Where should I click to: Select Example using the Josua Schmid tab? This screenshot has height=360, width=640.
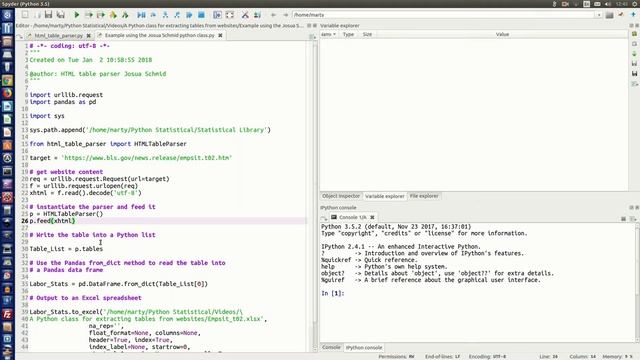coord(159,36)
